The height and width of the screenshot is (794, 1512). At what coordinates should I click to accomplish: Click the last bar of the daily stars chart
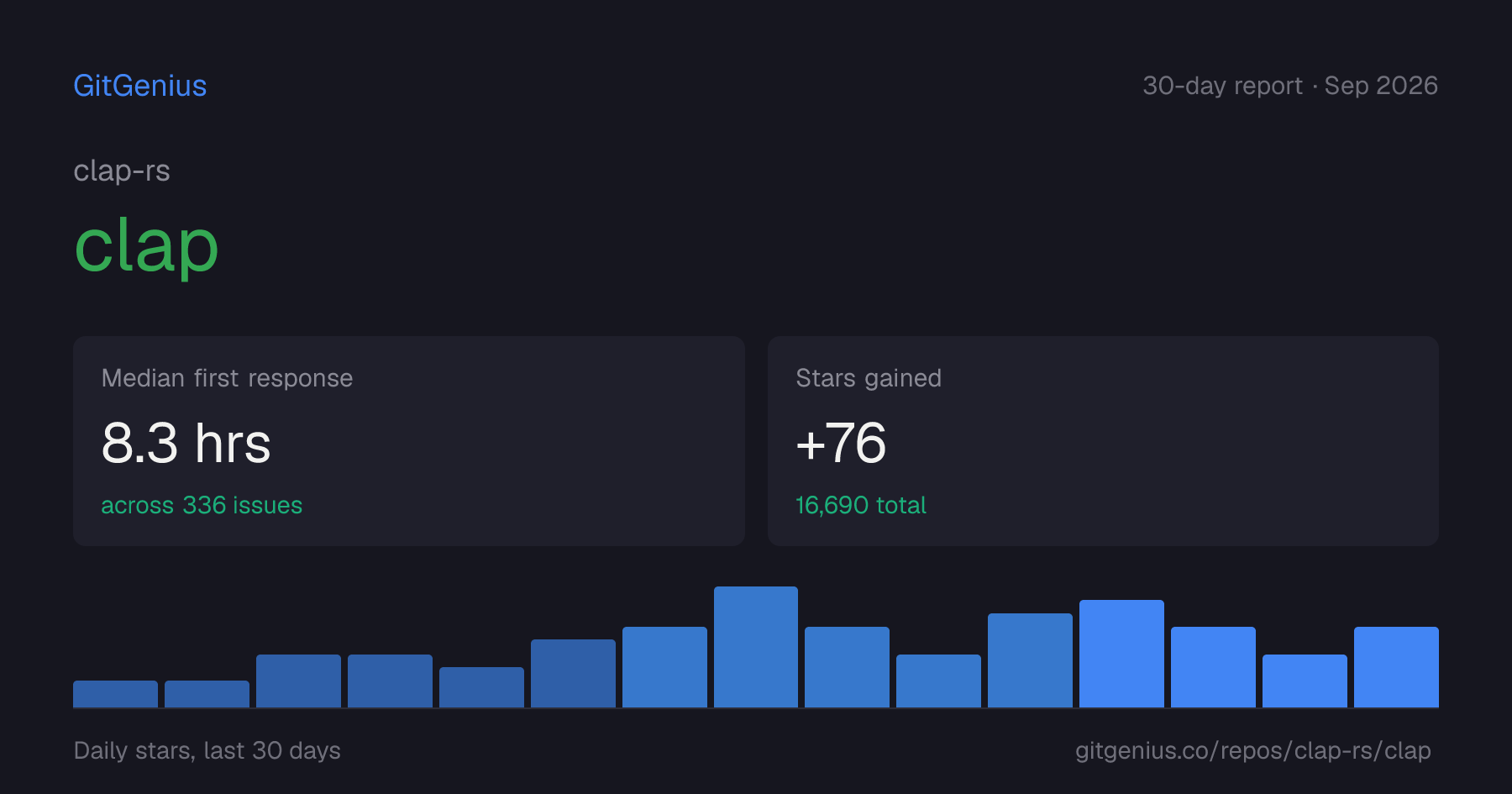[1396, 667]
